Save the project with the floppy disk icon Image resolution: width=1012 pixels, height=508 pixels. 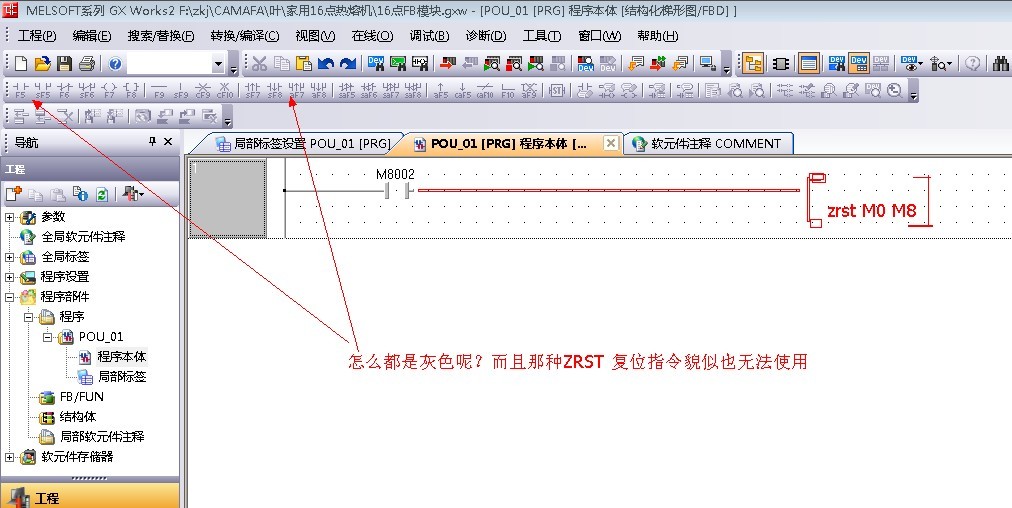click(x=64, y=64)
